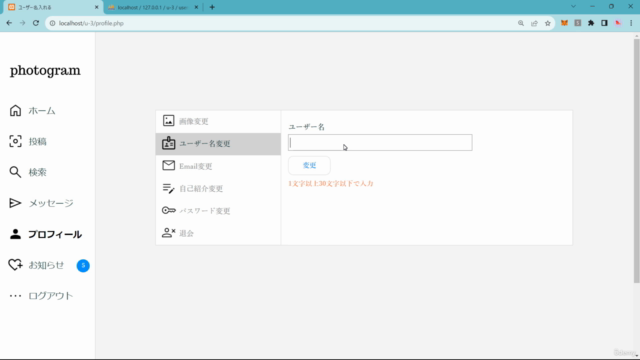
Task: Open the パスワード変更 settings menu item
Action: (218, 211)
